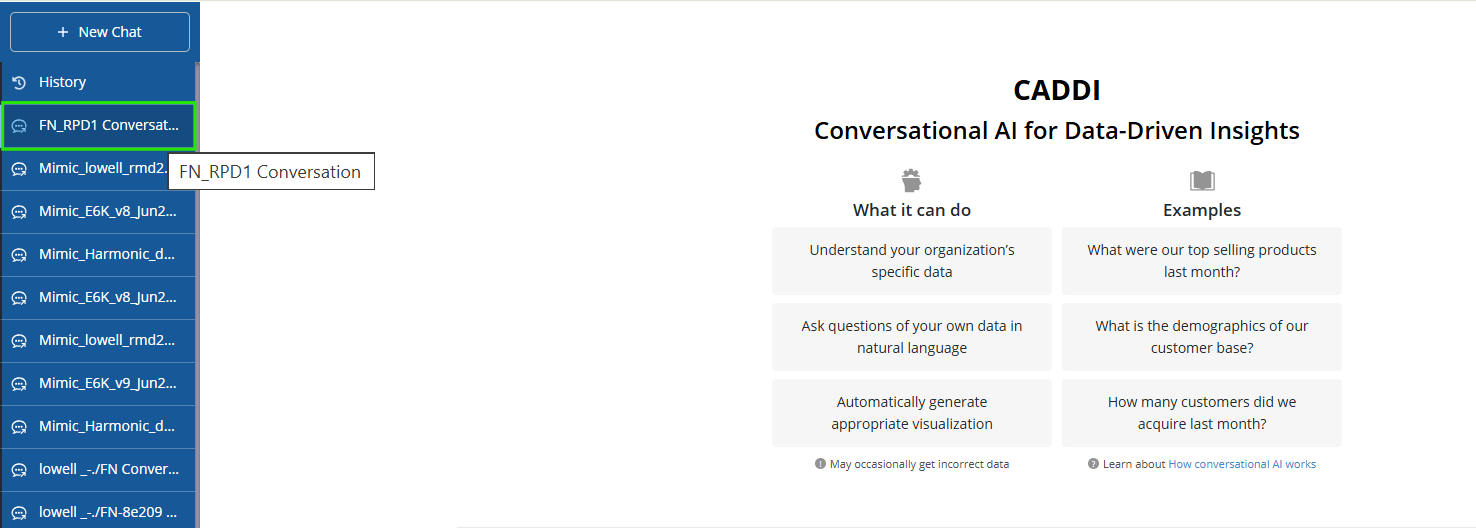The width and height of the screenshot is (1476, 528).
Task: Click chat icon beside lowell _-./FN Conver... entry
Action: coord(18,470)
